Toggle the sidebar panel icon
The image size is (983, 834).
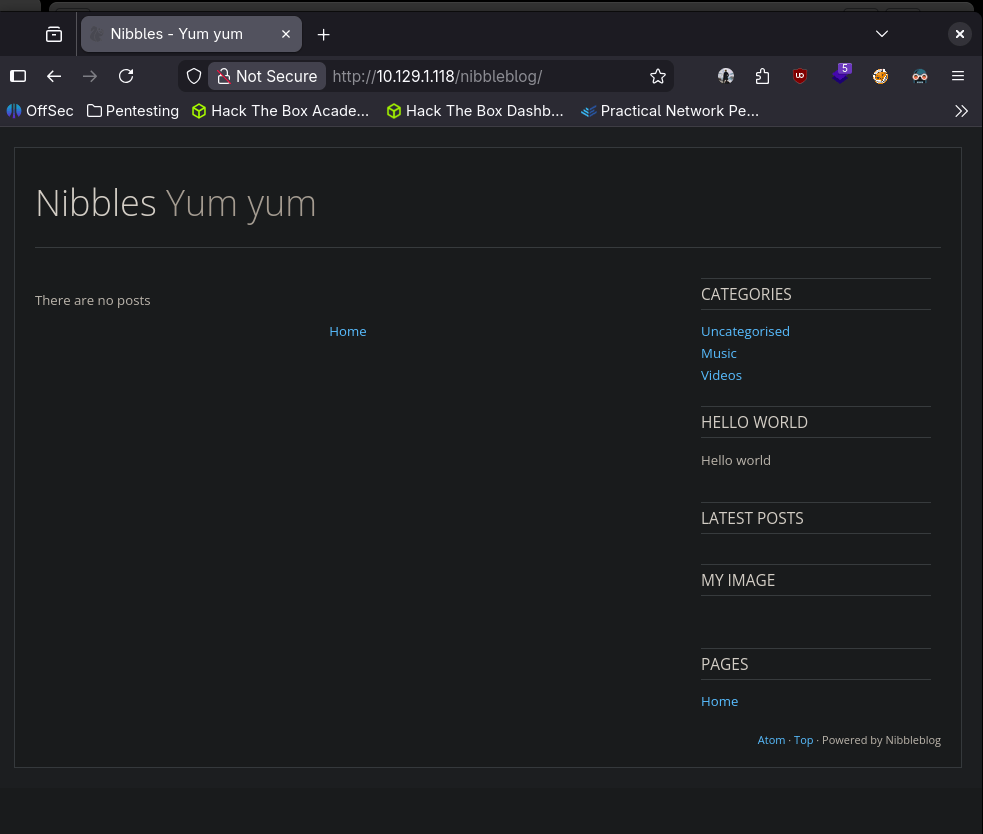(x=18, y=76)
